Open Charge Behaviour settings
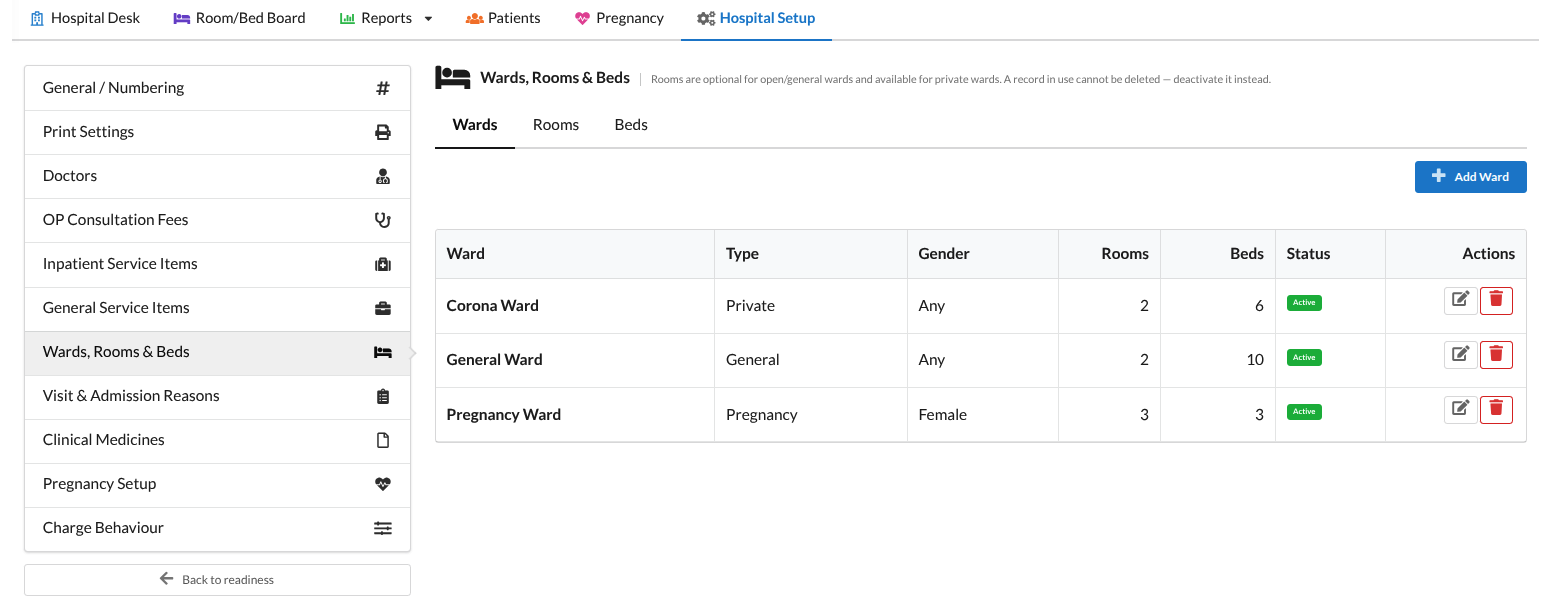This screenshot has height=616, width=1556. tap(217, 528)
